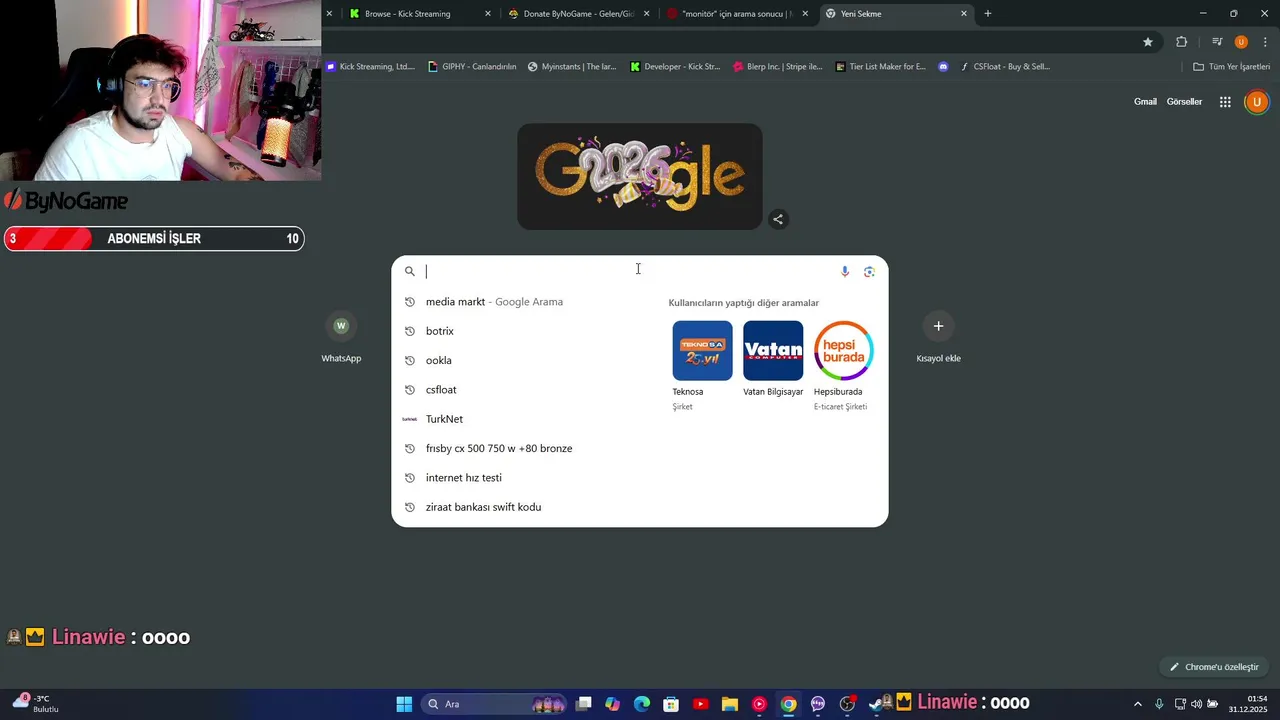Click Windows taskbar Ara search box
Viewport: 1280px width, 720px height.
click(x=494, y=704)
